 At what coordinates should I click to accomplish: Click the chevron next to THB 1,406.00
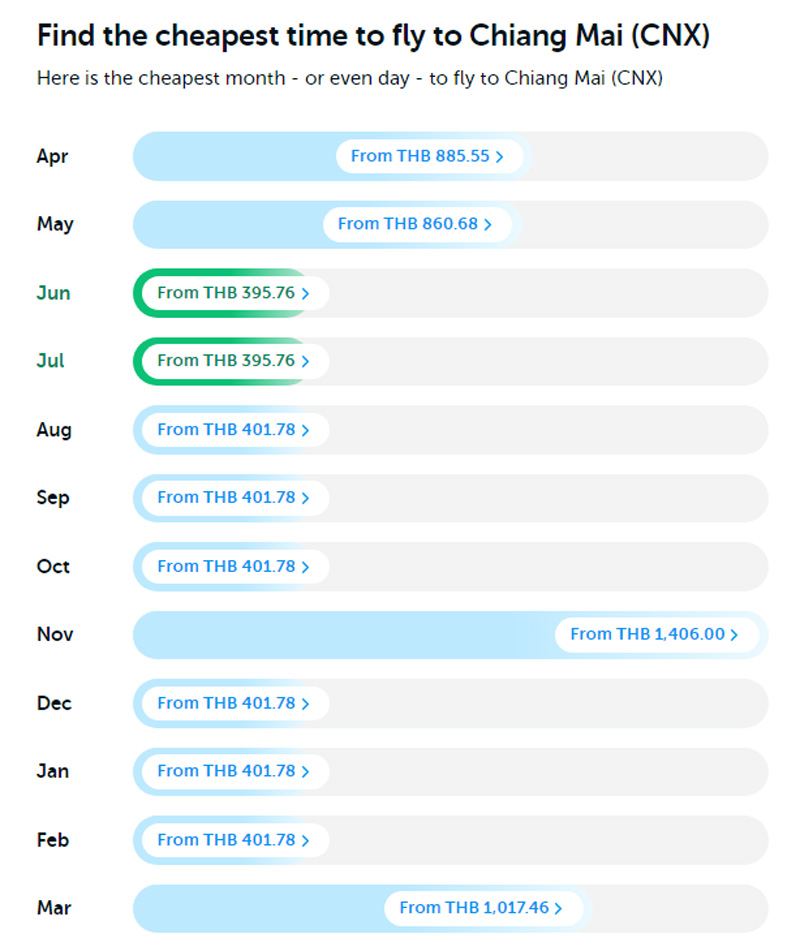(734, 635)
